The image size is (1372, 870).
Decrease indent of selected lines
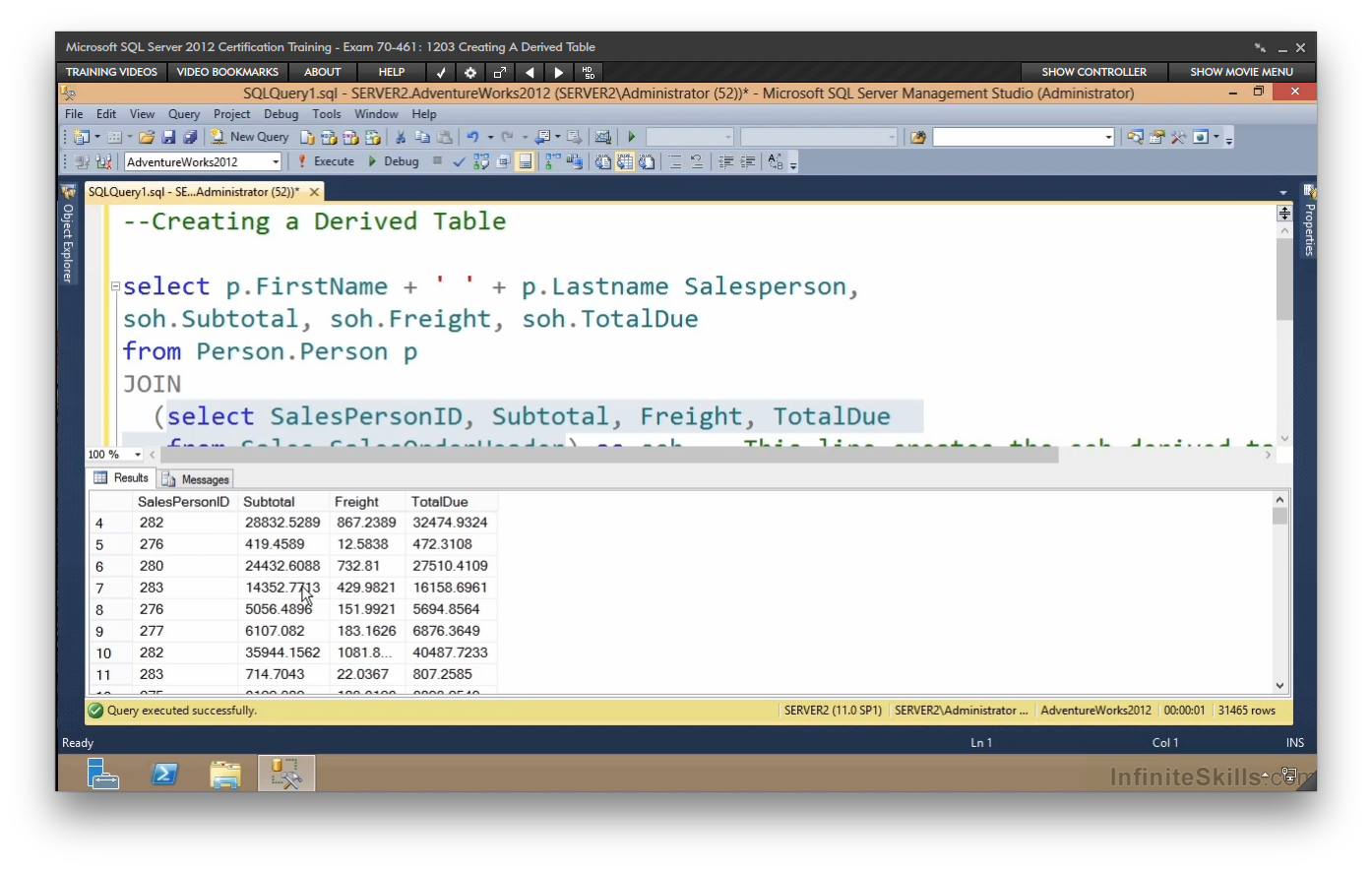[x=725, y=161]
